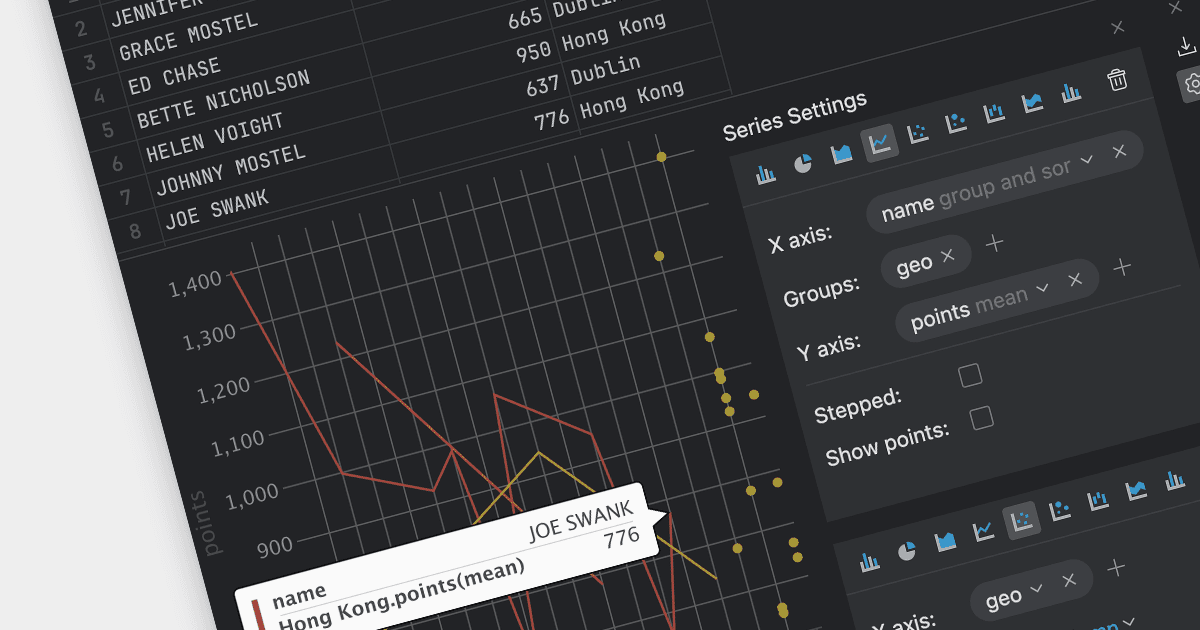
Task: Enable the Stepped checkbox
Action: click(970, 376)
